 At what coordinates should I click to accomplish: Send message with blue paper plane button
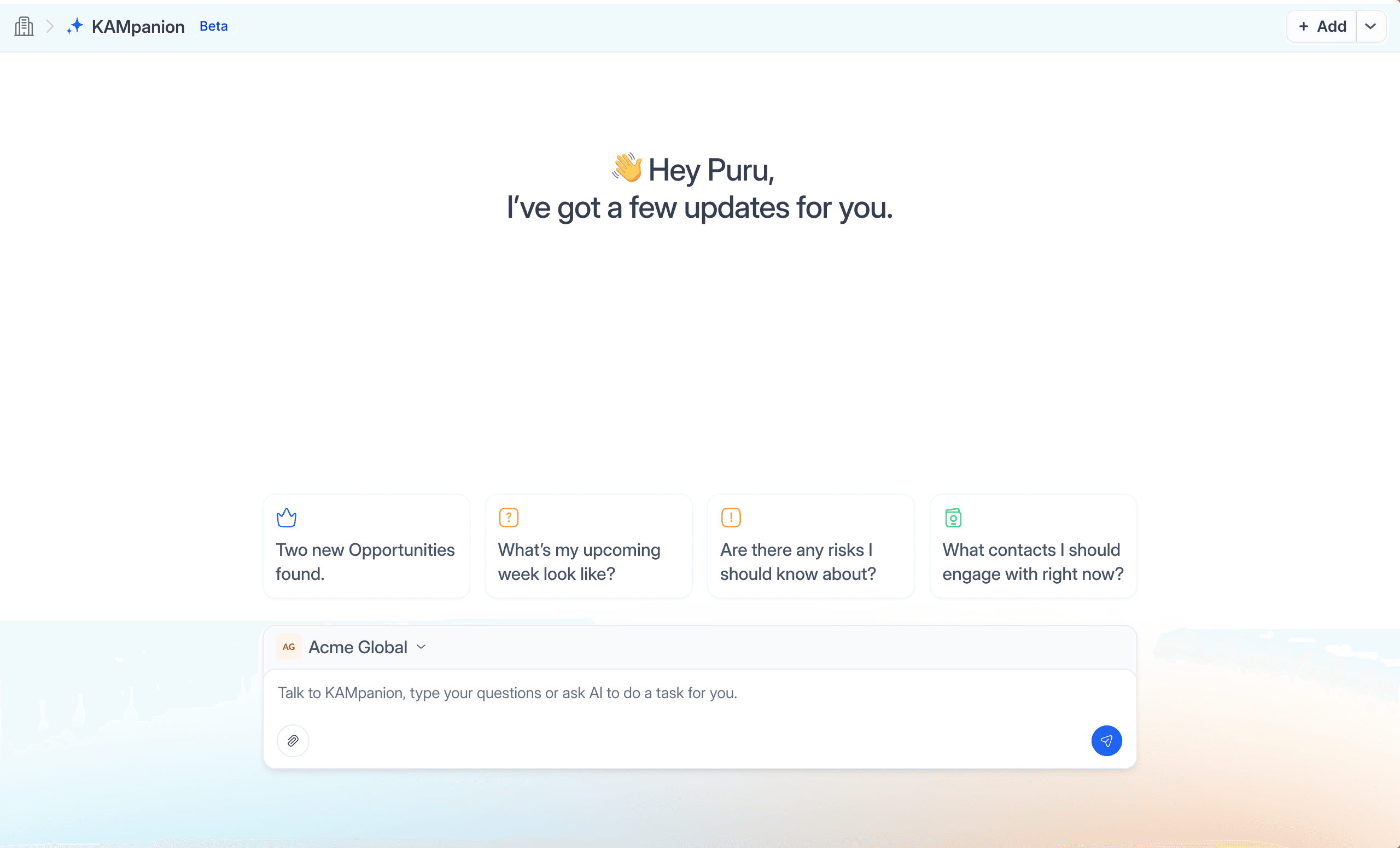point(1106,741)
